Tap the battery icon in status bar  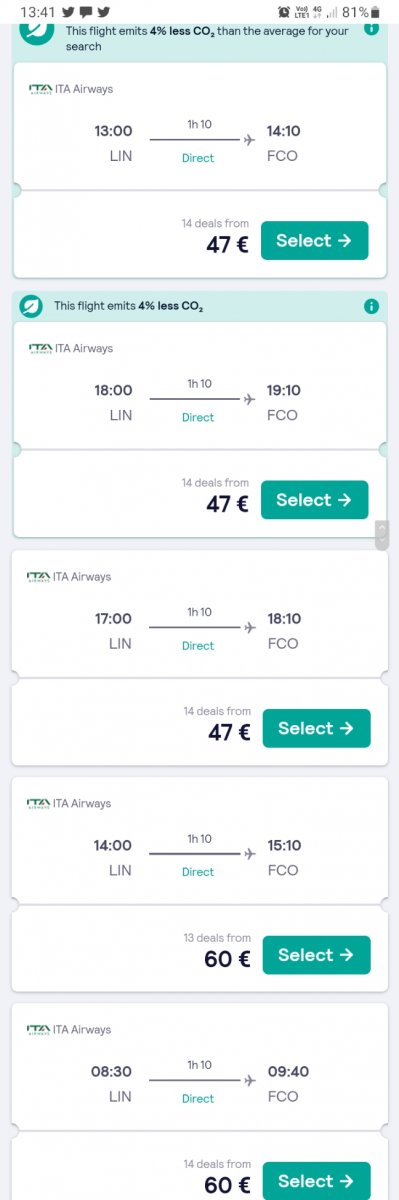[x=375, y=12]
